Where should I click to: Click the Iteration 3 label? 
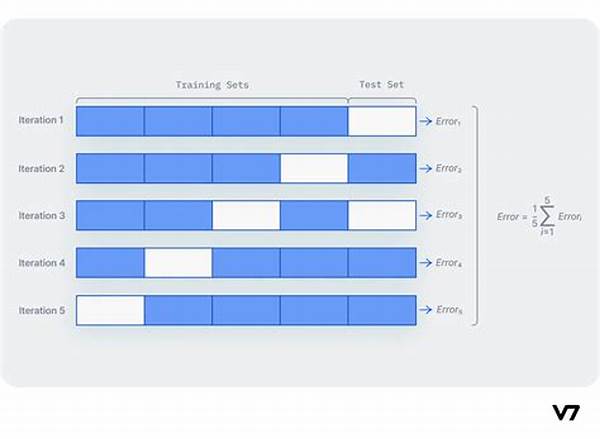(42, 215)
